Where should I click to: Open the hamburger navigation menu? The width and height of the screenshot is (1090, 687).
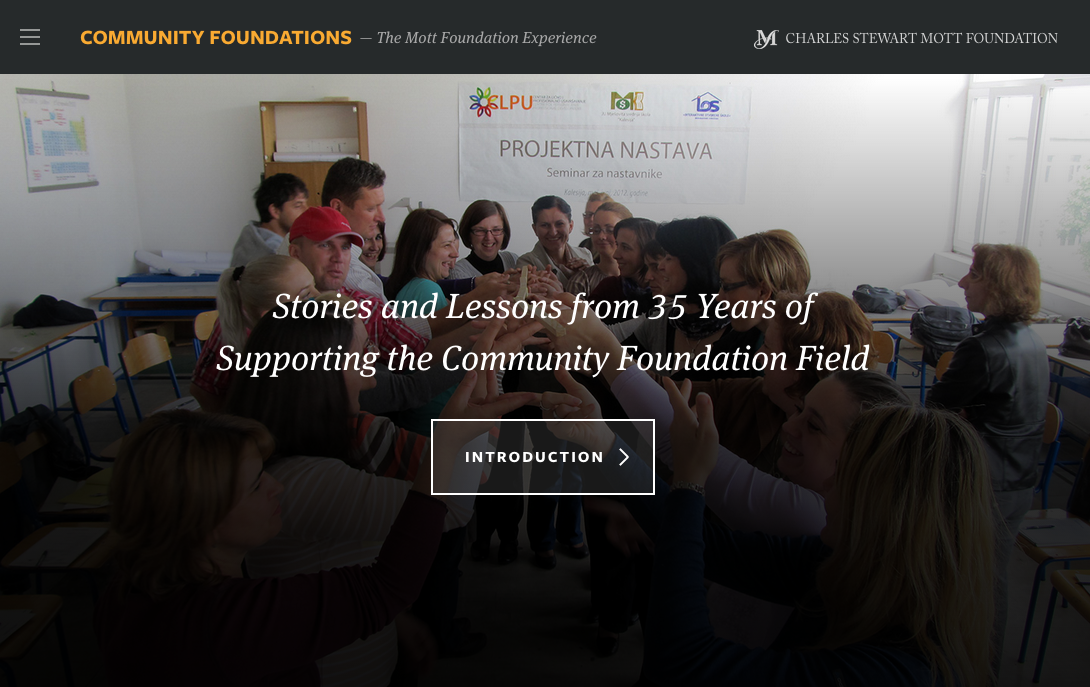(30, 37)
